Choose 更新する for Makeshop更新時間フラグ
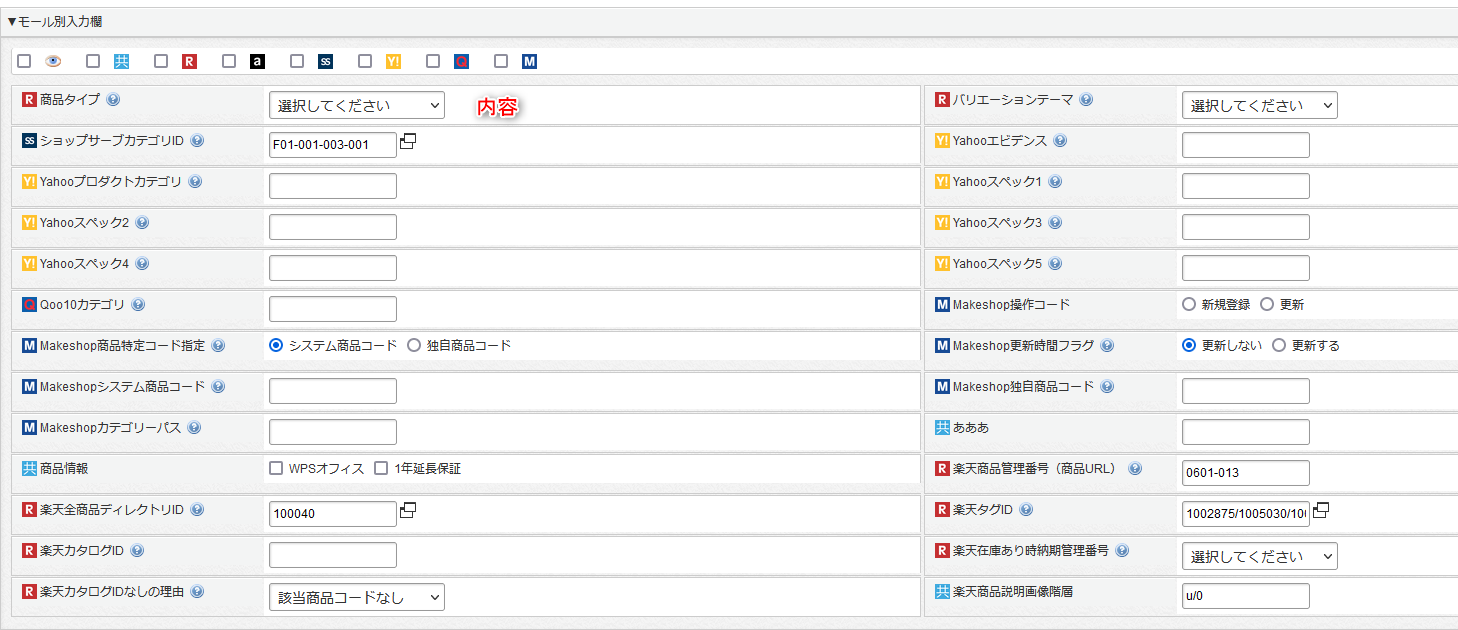This screenshot has height=630, width=1458. (1279, 345)
